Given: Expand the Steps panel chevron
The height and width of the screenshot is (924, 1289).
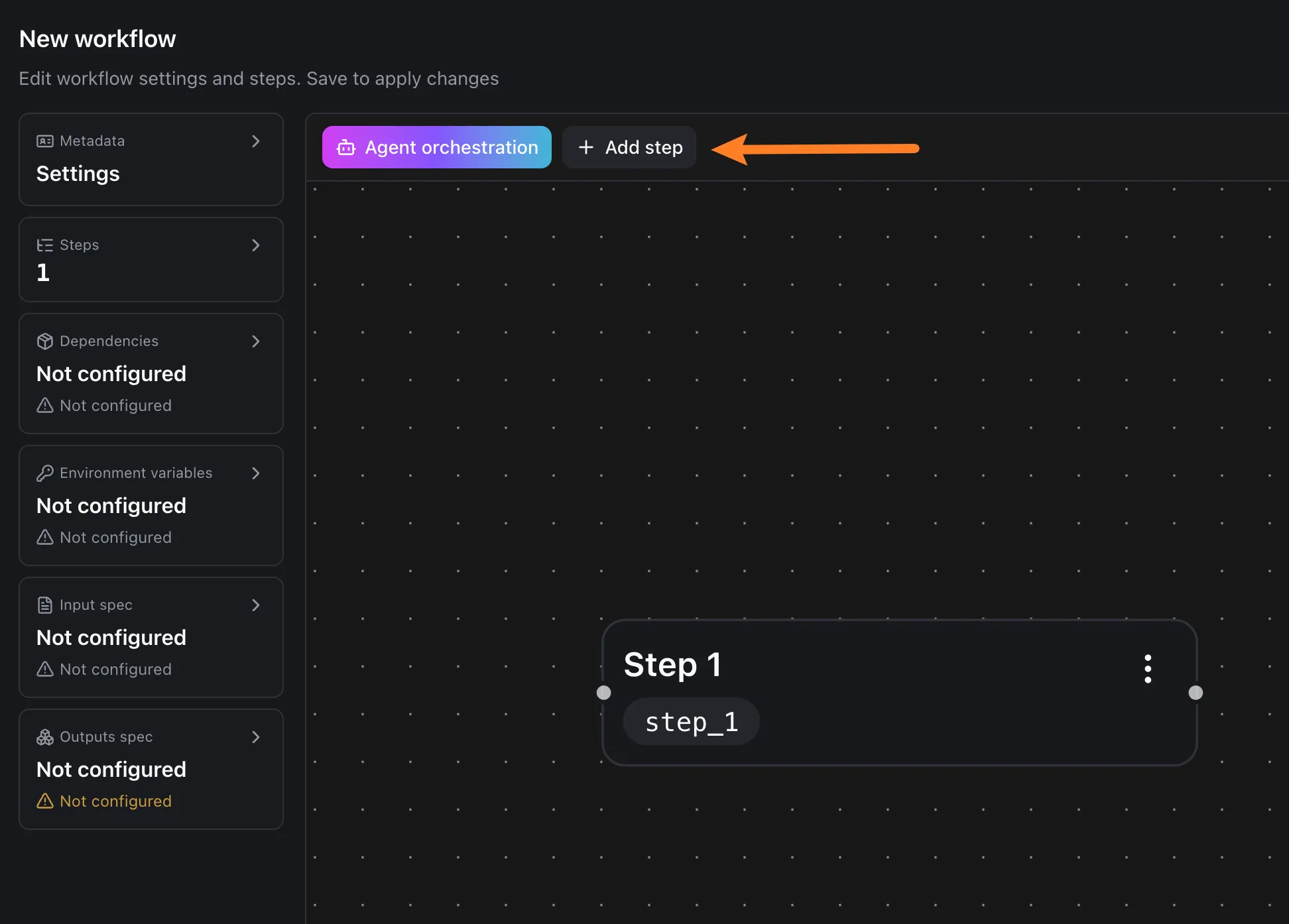Looking at the screenshot, I should click(x=256, y=245).
